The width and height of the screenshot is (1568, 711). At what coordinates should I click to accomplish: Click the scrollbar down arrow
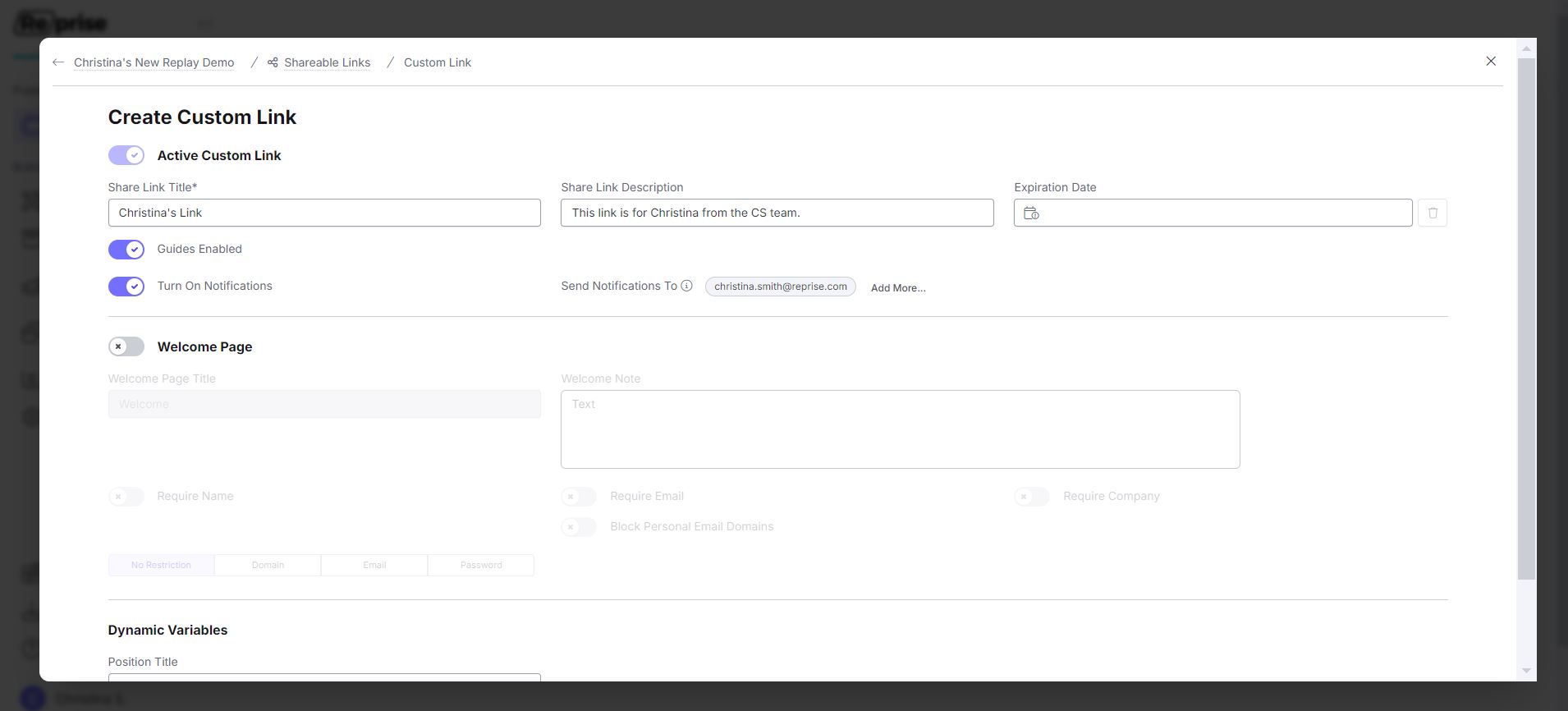[1526, 671]
